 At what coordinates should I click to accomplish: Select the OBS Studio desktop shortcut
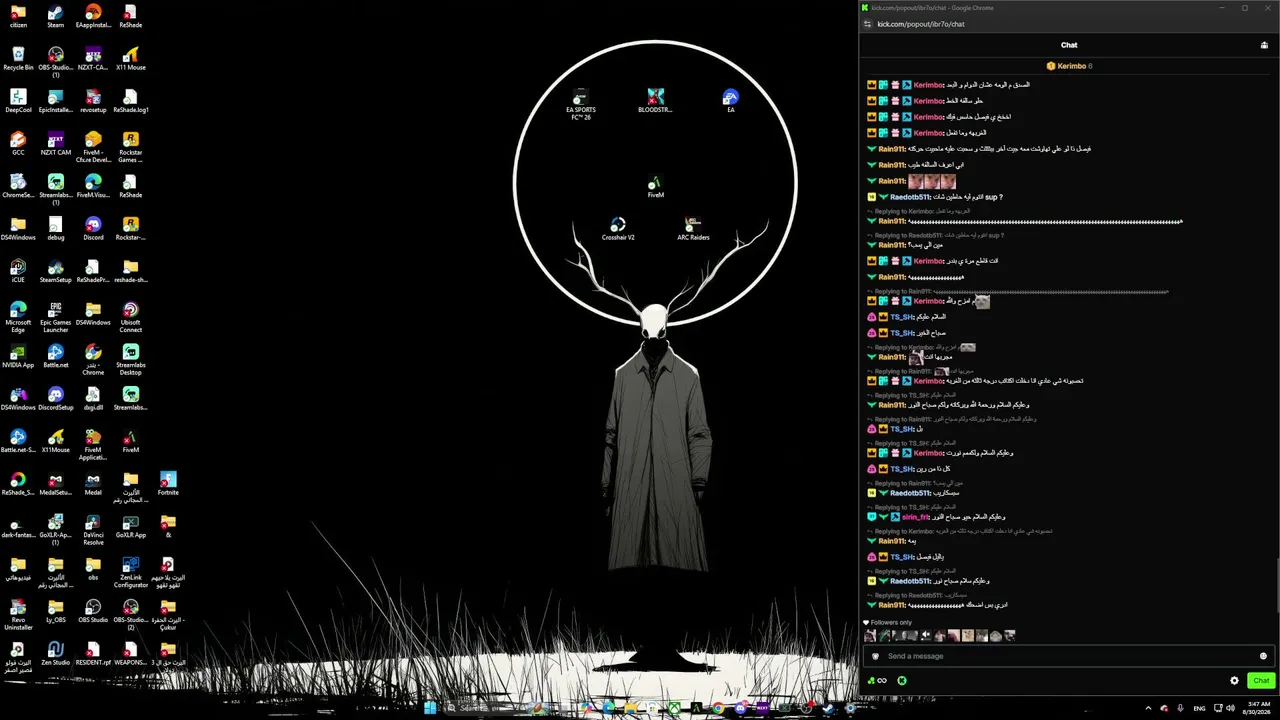tap(93, 611)
